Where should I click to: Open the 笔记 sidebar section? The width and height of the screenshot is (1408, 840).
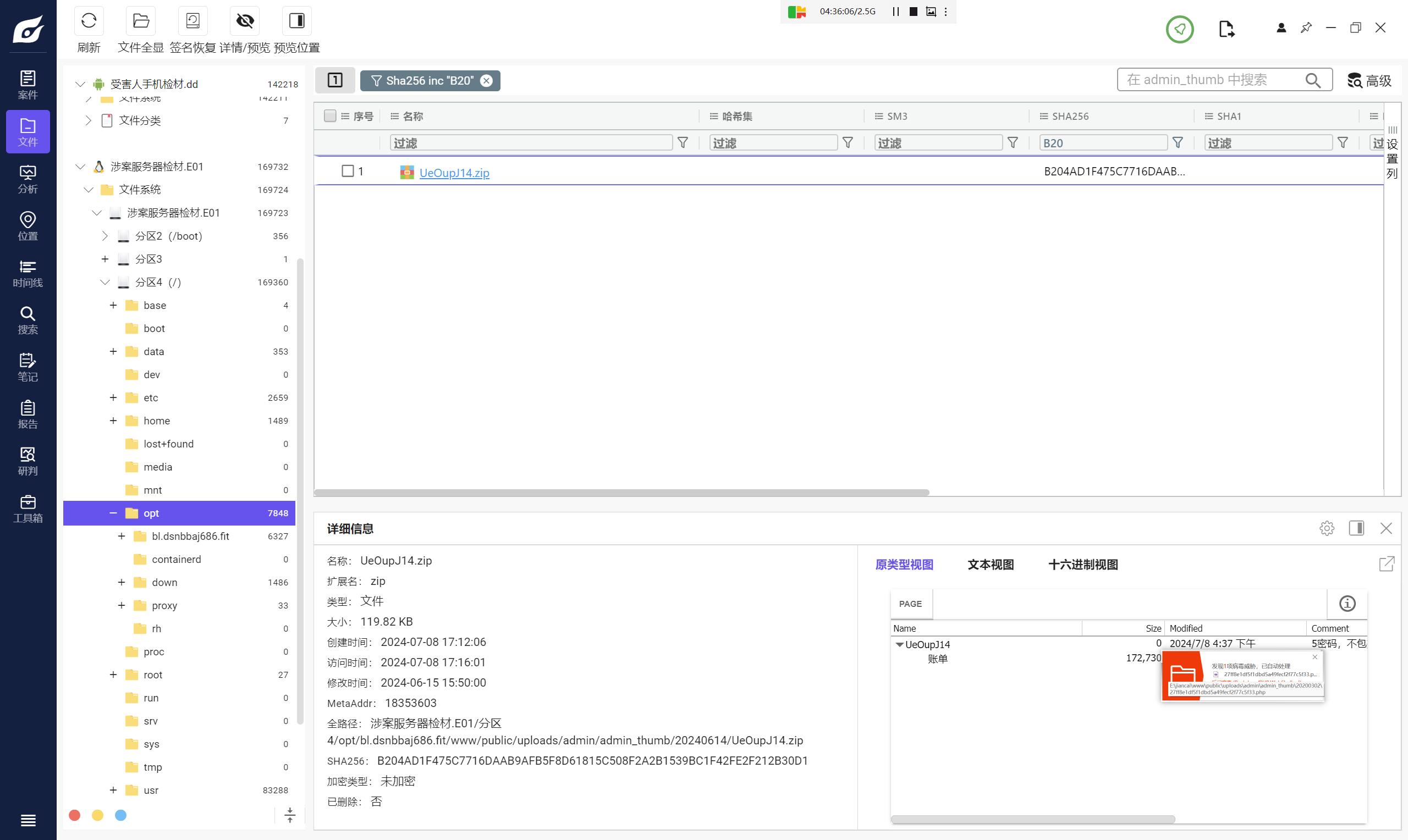[28, 367]
